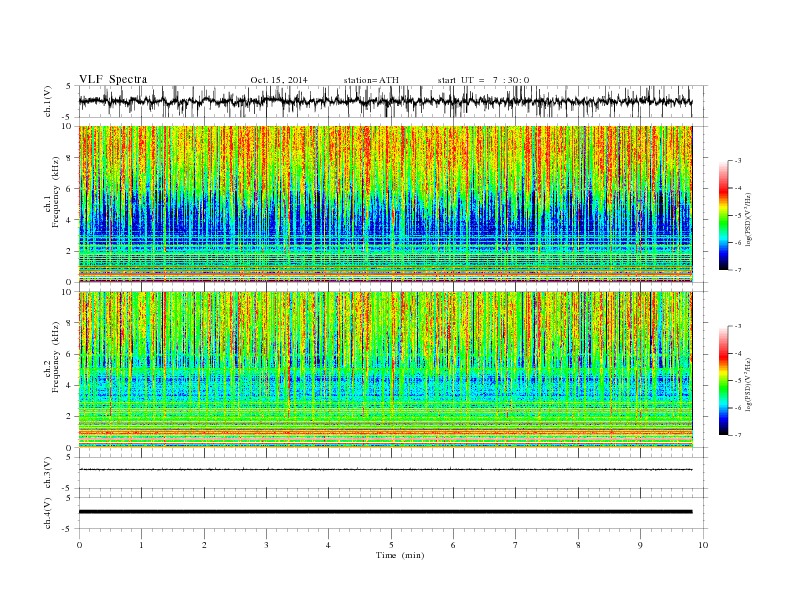Viewport: 792px width, 612px height.
Task: Click the time axis tick label '10'
Action: 703,545
